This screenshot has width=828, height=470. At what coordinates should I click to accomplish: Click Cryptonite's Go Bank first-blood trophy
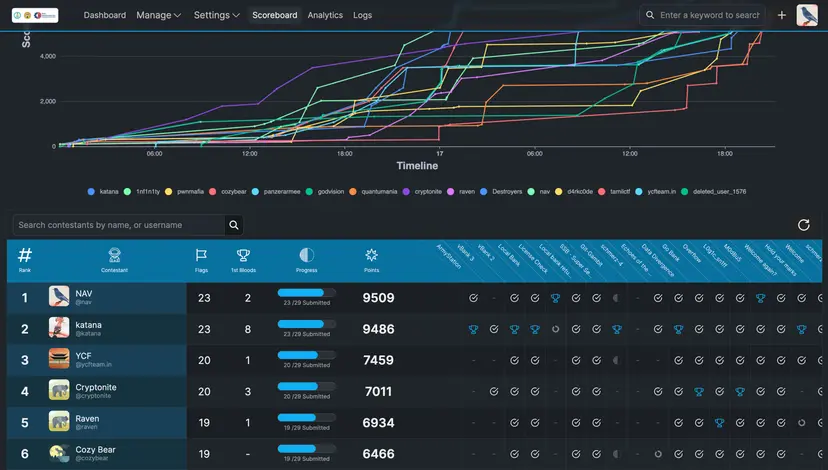(x=699, y=392)
